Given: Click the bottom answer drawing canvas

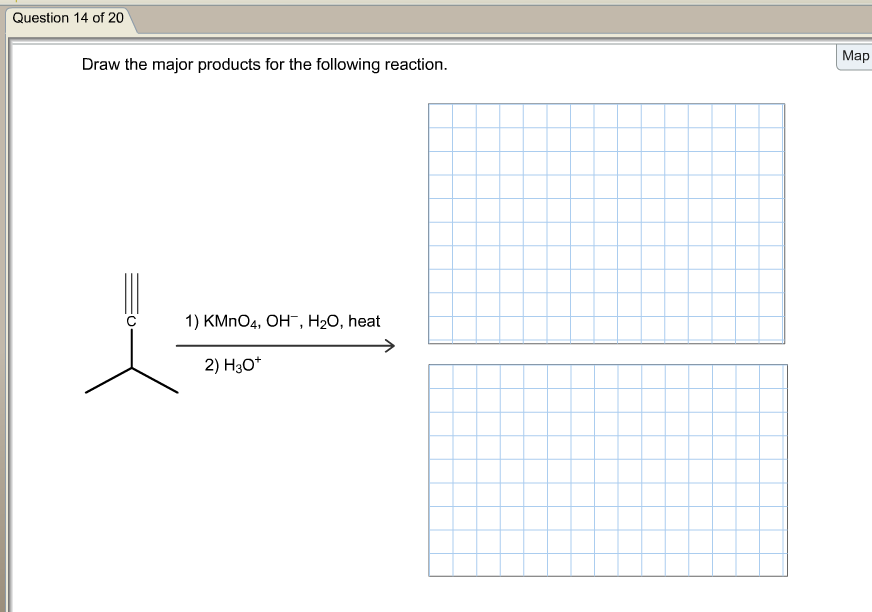Looking at the screenshot, I should click(607, 470).
